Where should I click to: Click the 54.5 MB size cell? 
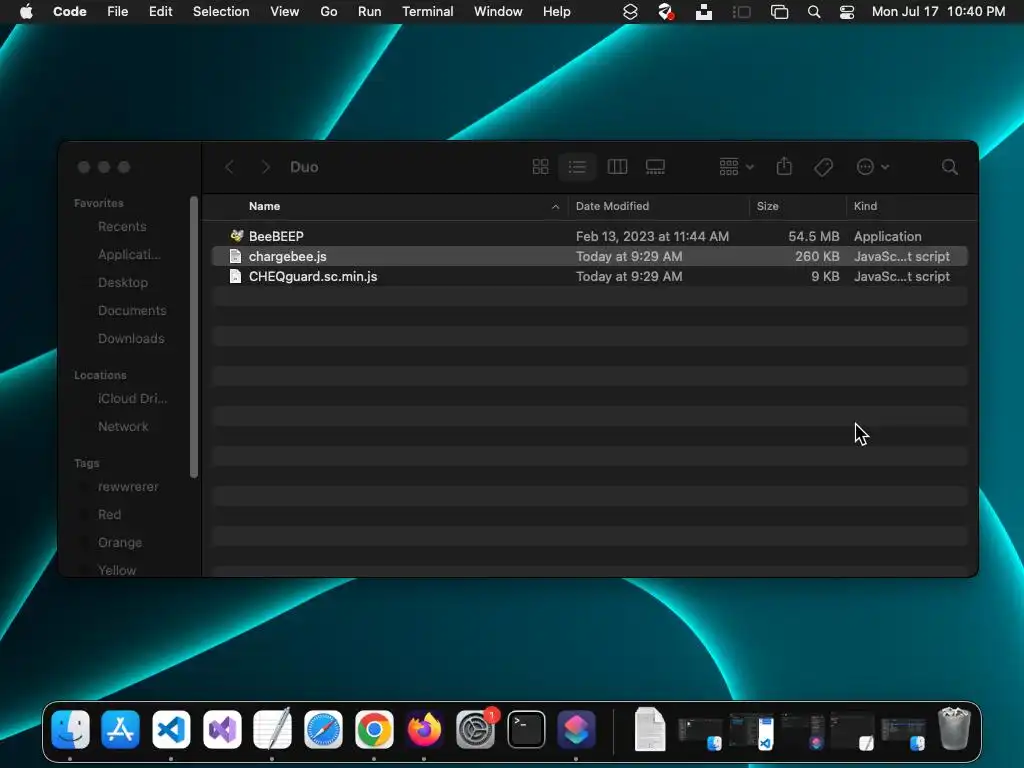[x=813, y=236]
